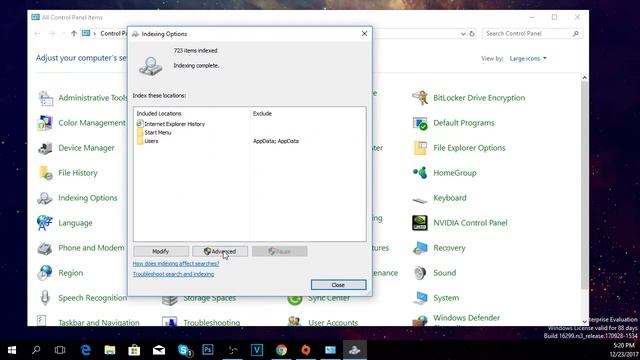Click the Modify button
The image size is (640, 360).
point(161,251)
